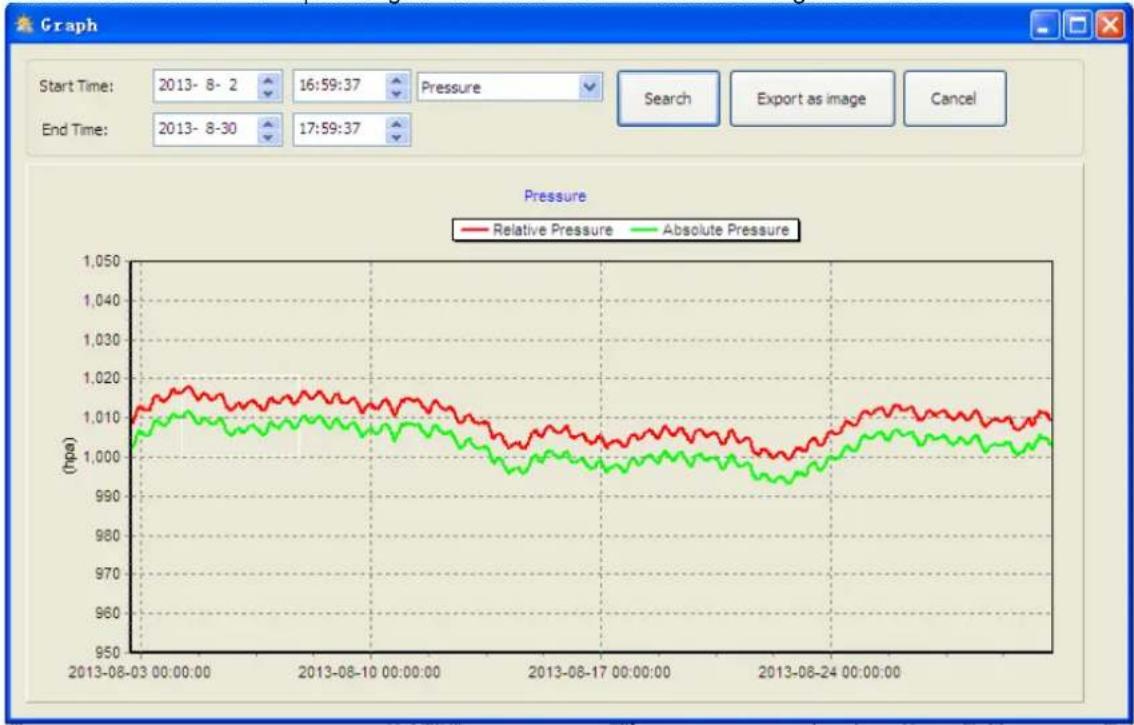This screenshot has width=1134, height=725.
Task: Maximize the Graph window
Action: (1078, 25)
